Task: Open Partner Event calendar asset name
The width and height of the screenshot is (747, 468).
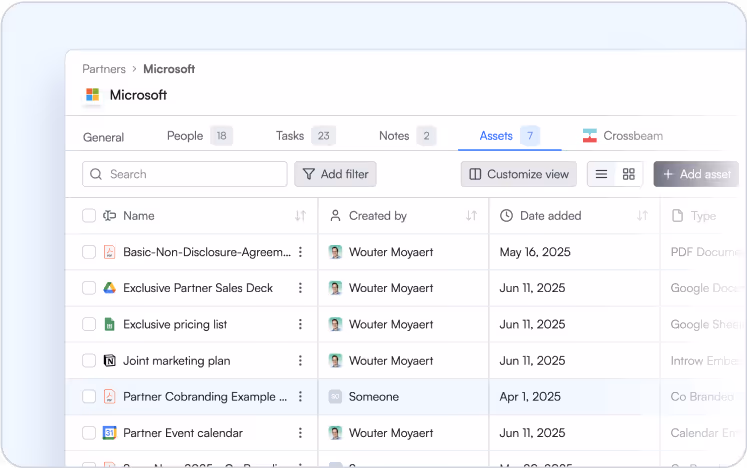Action: [183, 433]
